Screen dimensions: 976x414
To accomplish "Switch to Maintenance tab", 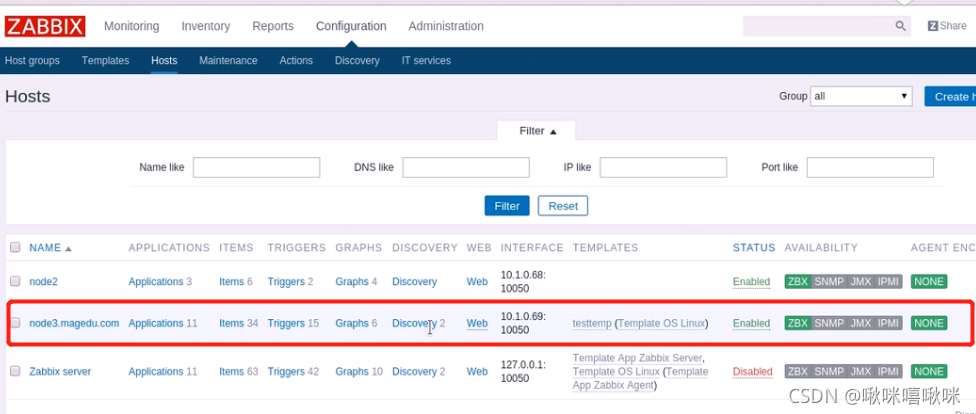I will [x=228, y=60].
